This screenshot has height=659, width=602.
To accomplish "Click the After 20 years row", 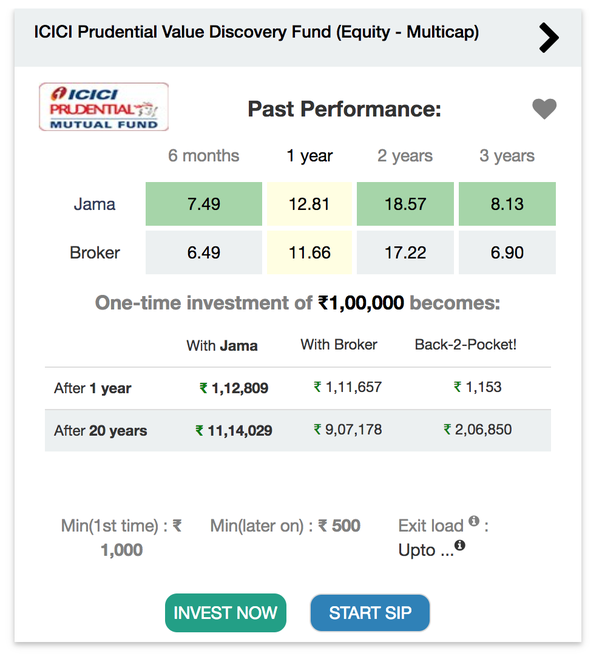I will [298, 430].
